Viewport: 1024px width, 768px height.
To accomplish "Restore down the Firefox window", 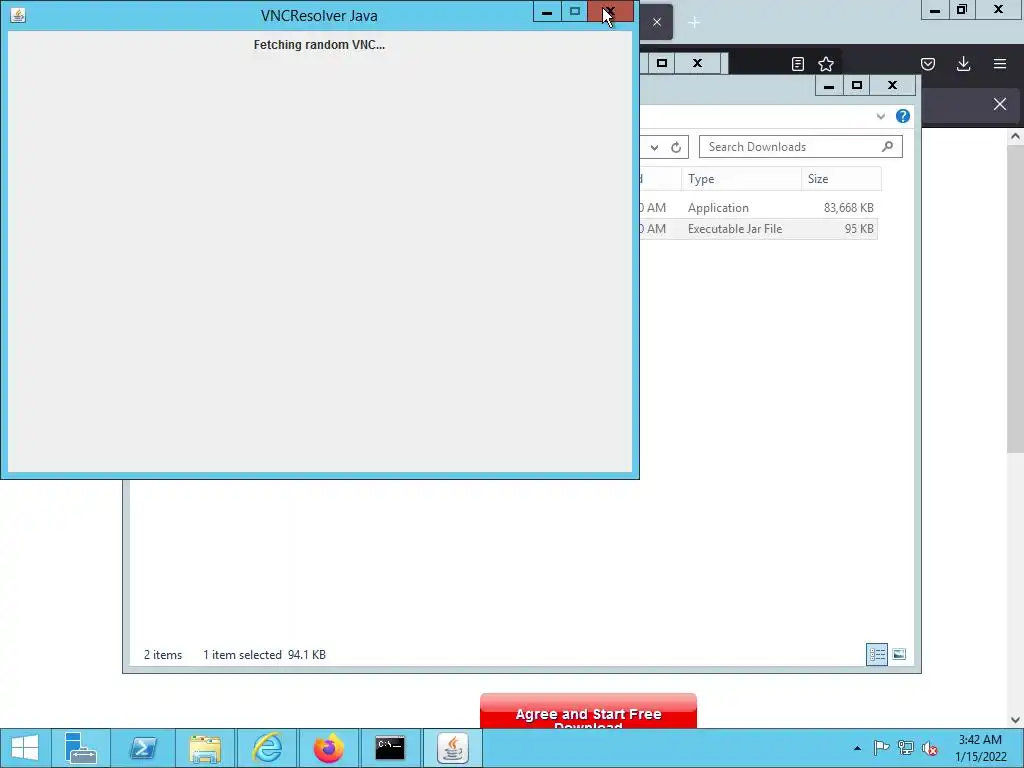I will (x=962, y=10).
